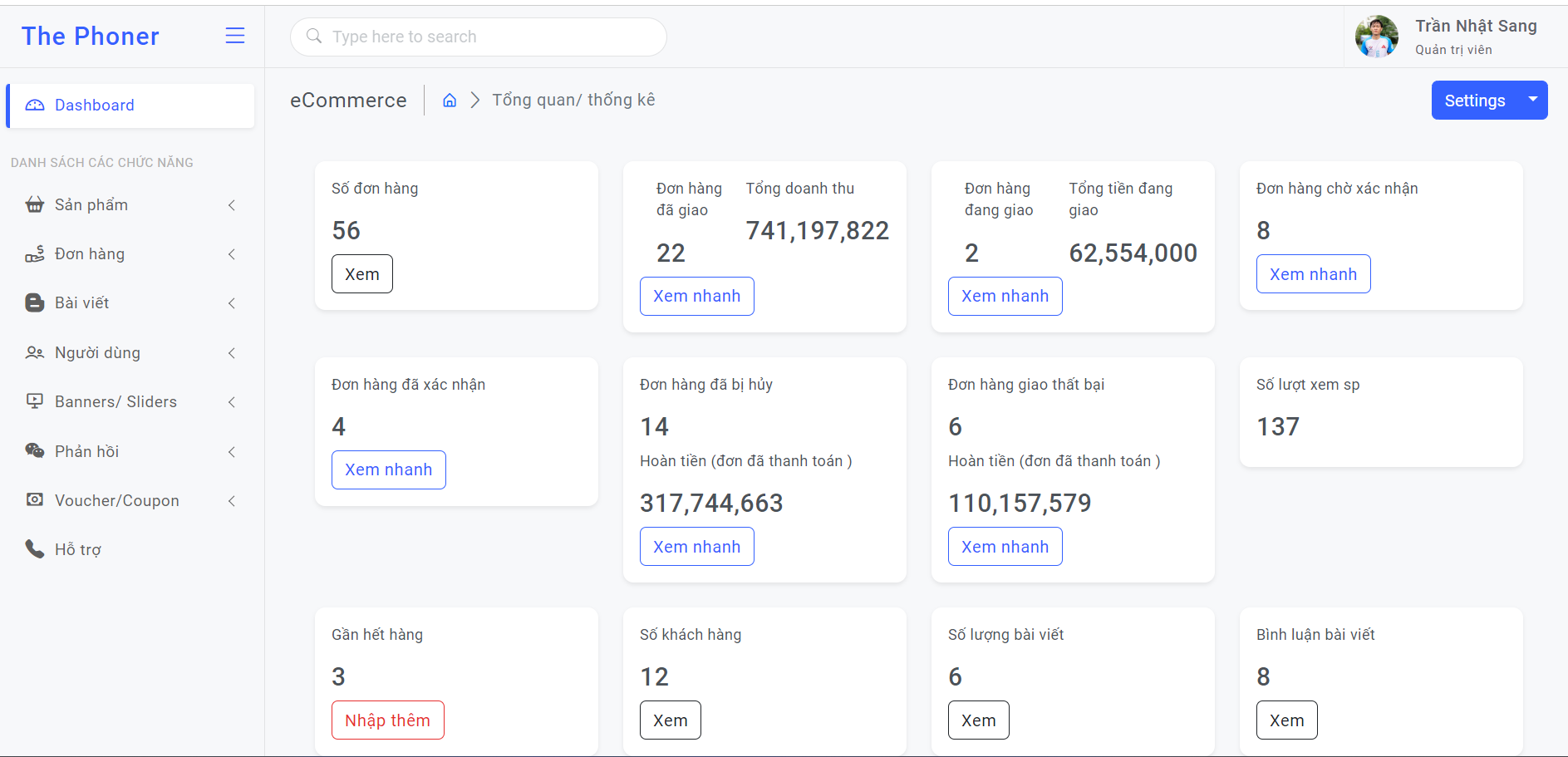Screen dimensions: 1568x757
Task: Click the Bài viết blog icon
Action: tap(35, 303)
